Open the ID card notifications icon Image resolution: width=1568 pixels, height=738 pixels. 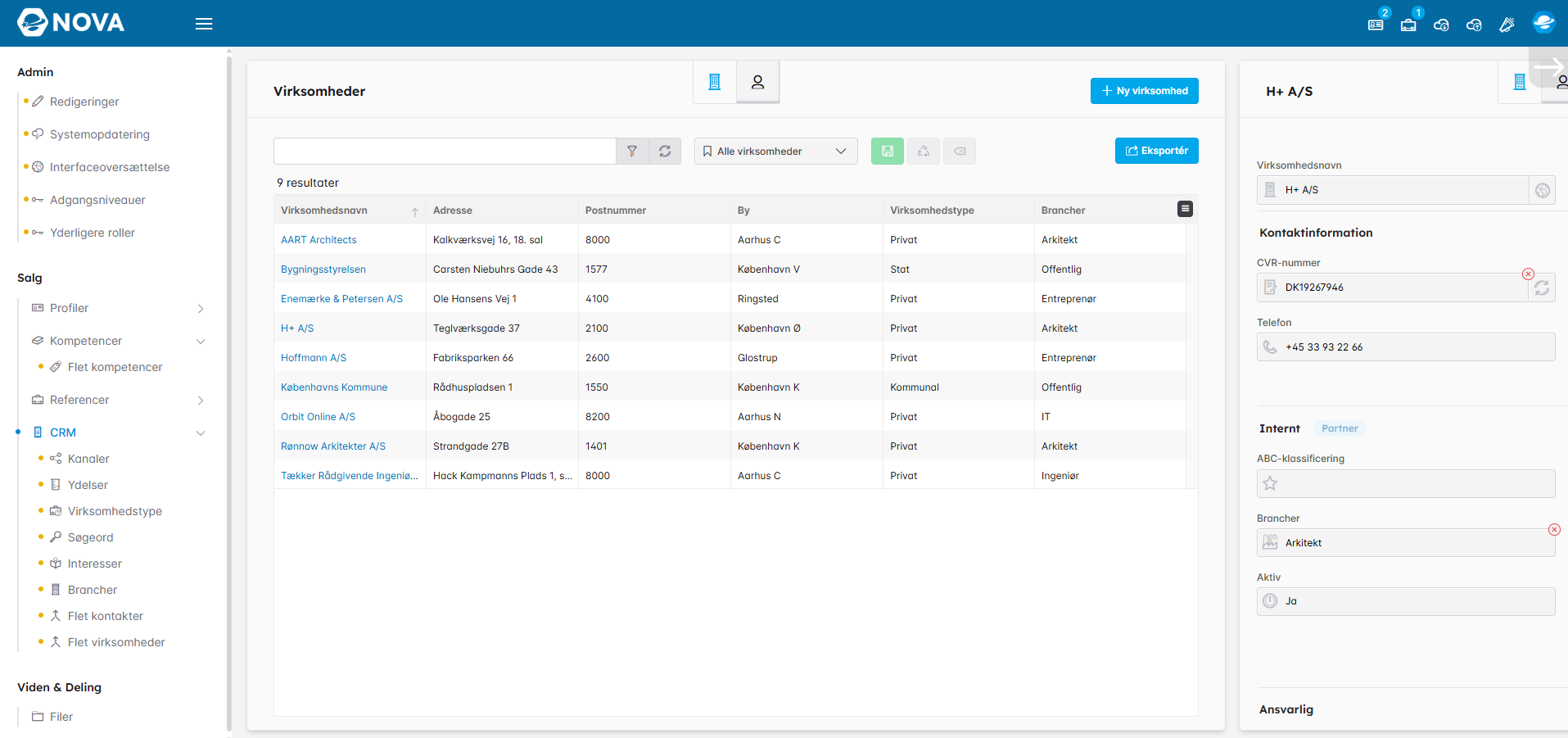point(1376,25)
